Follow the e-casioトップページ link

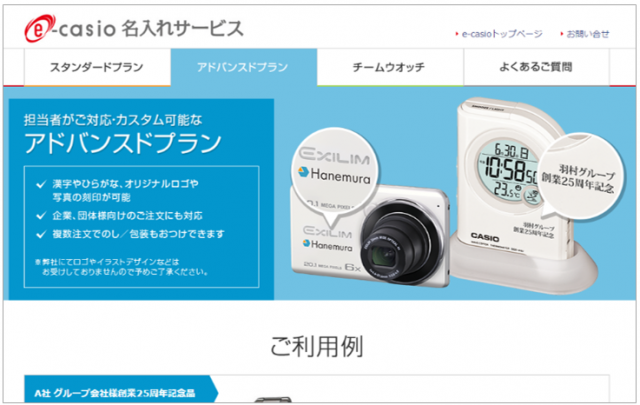pyautogui.click(x=502, y=34)
